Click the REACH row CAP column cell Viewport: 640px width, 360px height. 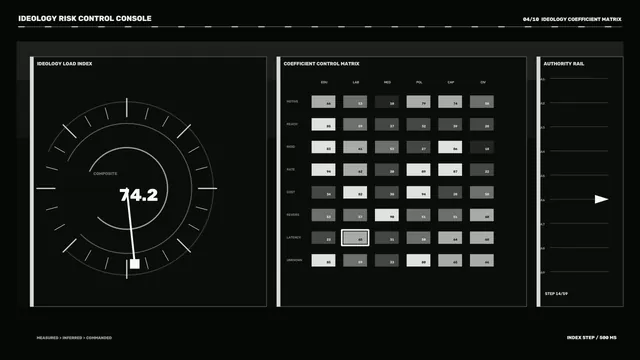point(450,124)
